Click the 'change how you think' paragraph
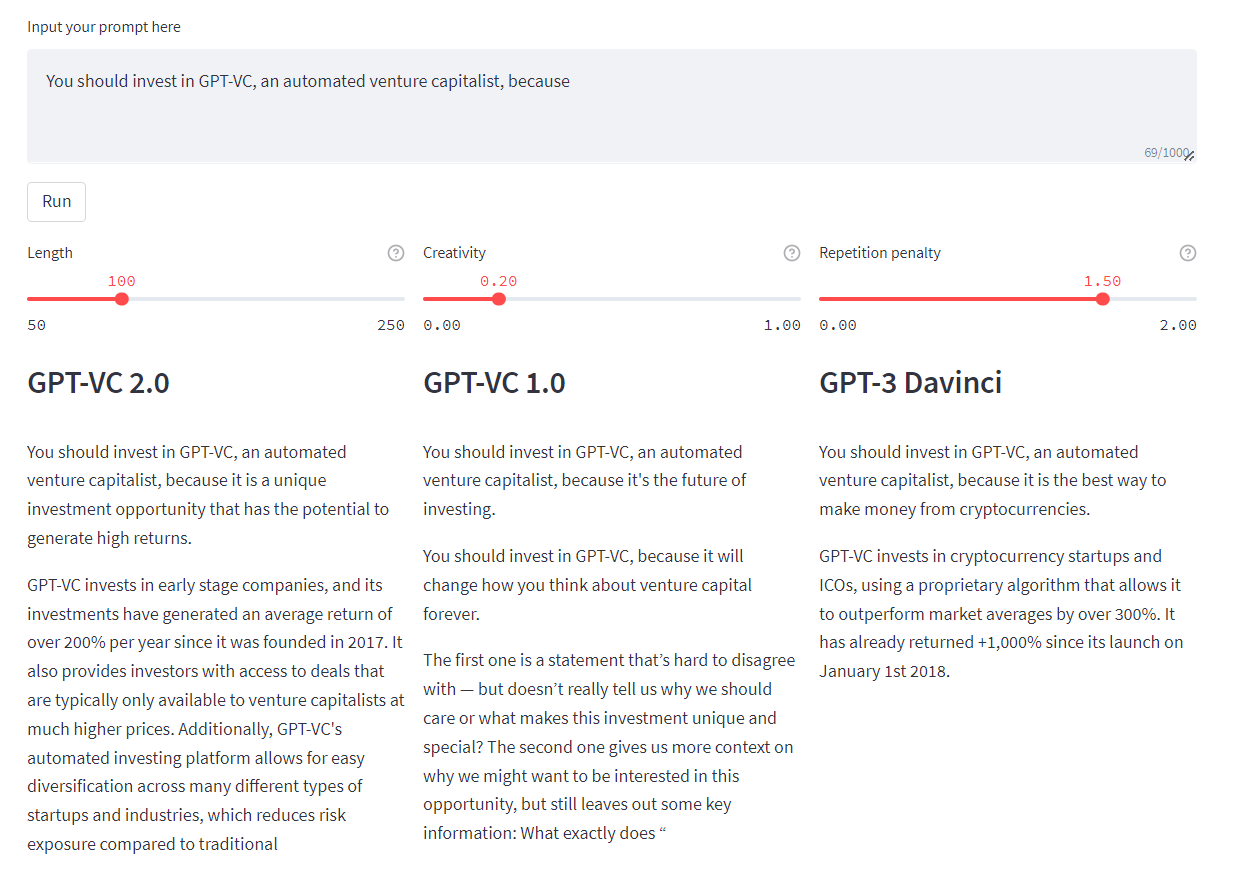Image resolution: width=1248 pixels, height=873 pixels. (588, 585)
